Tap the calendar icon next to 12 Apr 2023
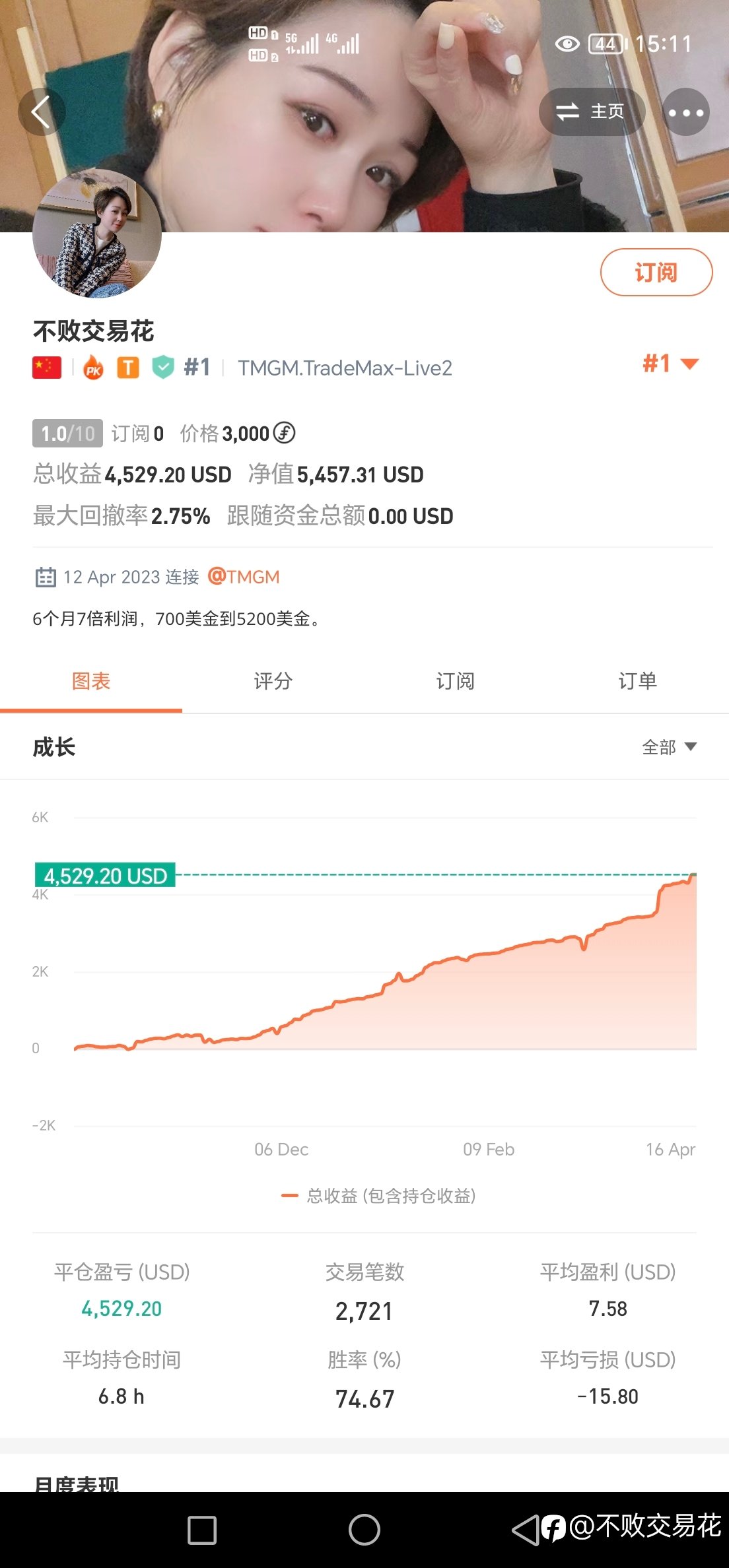Screen dimensions: 729x1568 pyautogui.click(x=45, y=577)
